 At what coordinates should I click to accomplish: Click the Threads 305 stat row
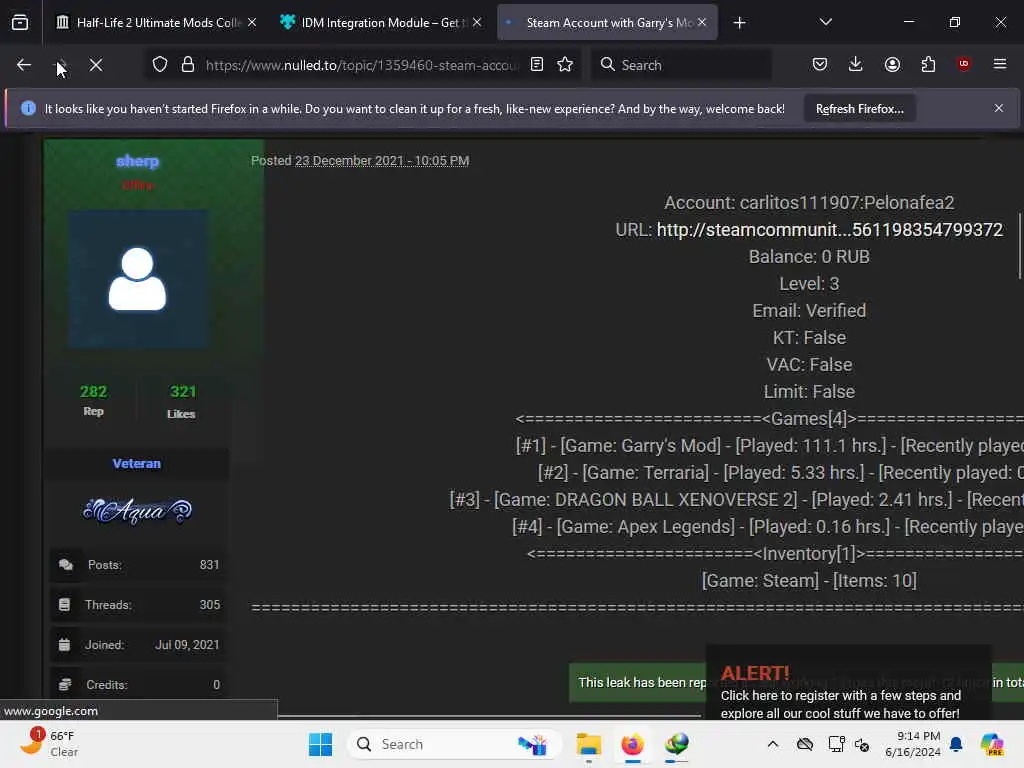[x=138, y=605]
